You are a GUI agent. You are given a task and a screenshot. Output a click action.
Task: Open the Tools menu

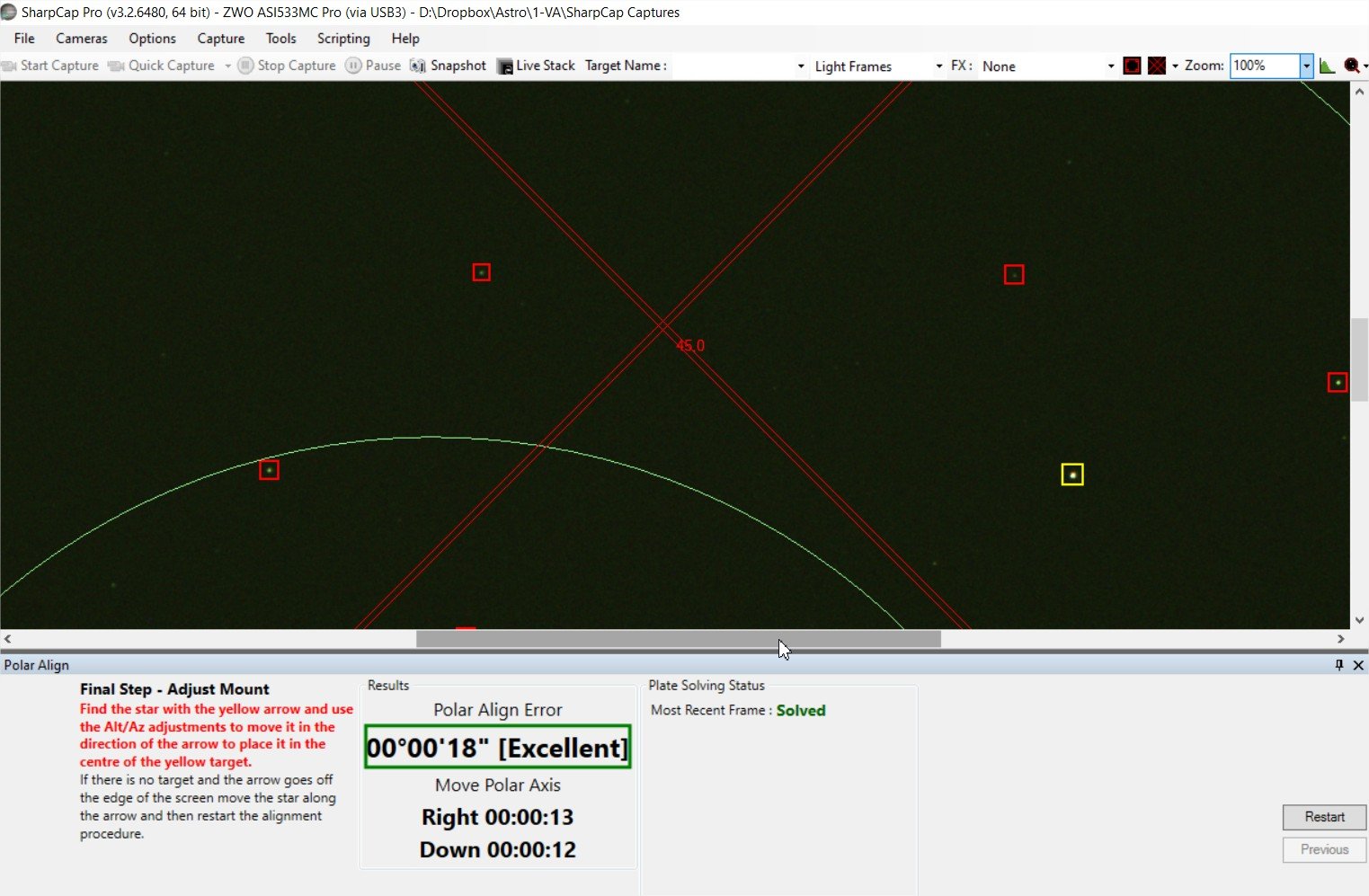[x=280, y=39]
